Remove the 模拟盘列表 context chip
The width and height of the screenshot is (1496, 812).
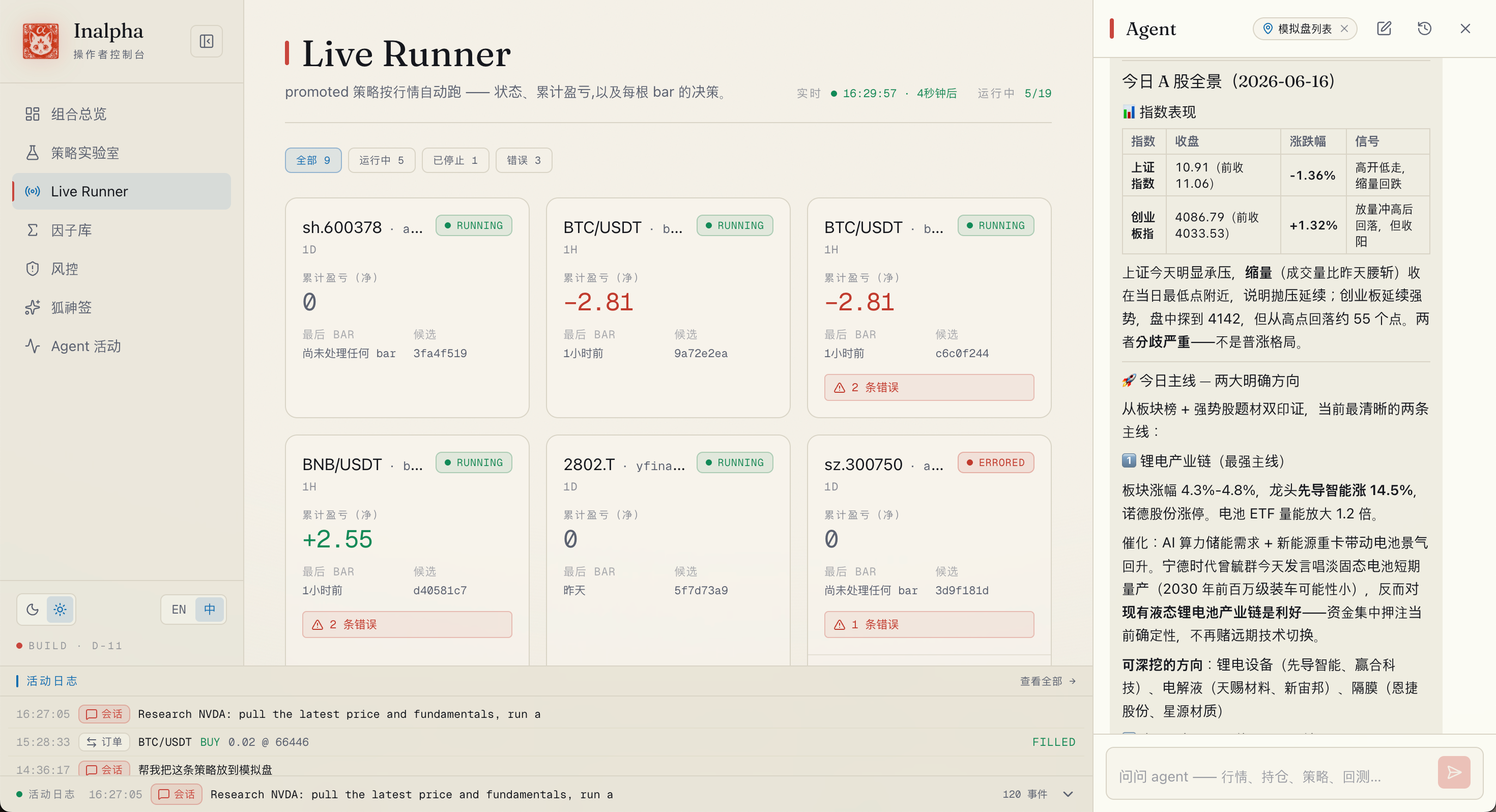[x=1344, y=28]
